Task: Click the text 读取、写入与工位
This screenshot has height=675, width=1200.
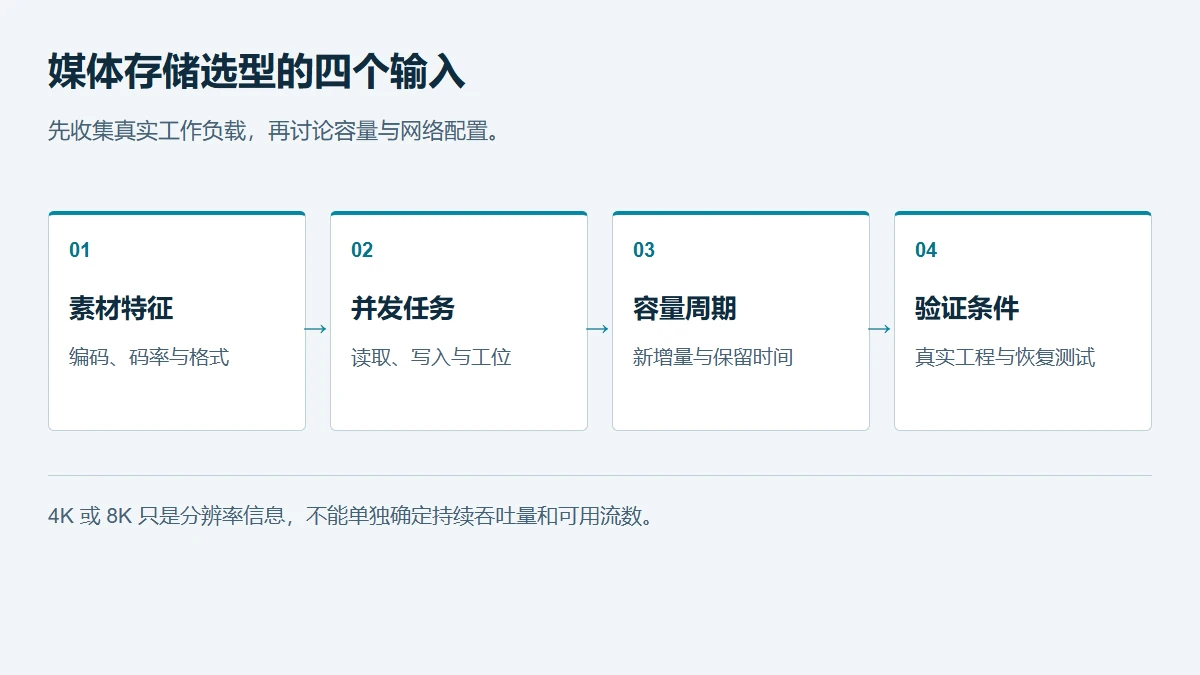Action: 431,357
